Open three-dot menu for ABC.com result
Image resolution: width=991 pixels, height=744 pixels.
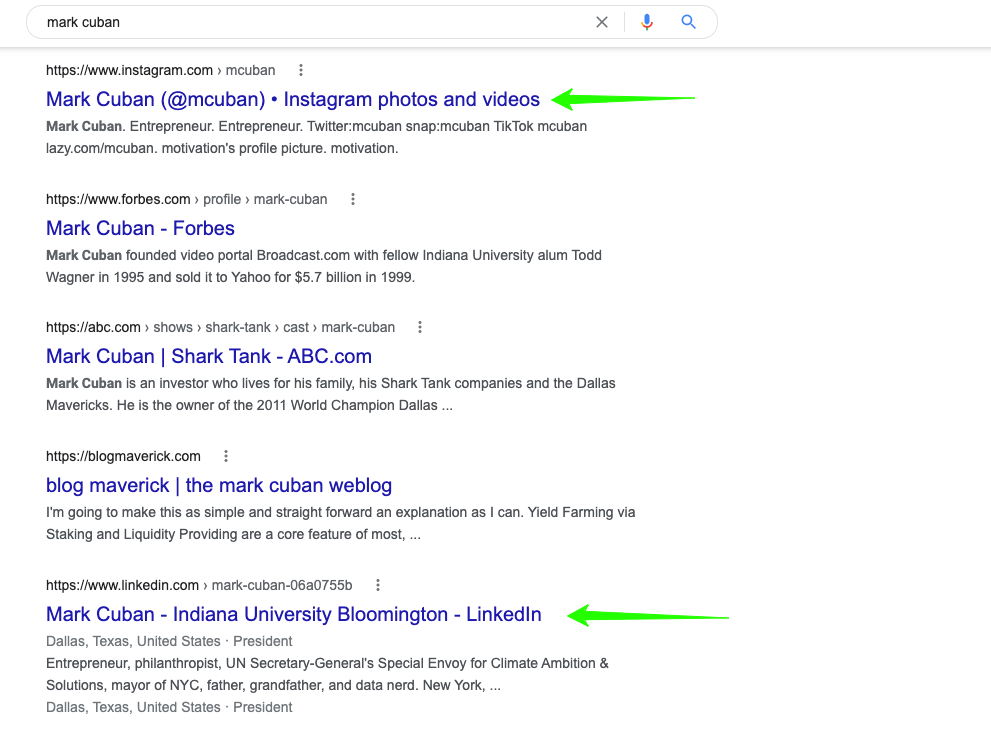pos(420,327)
